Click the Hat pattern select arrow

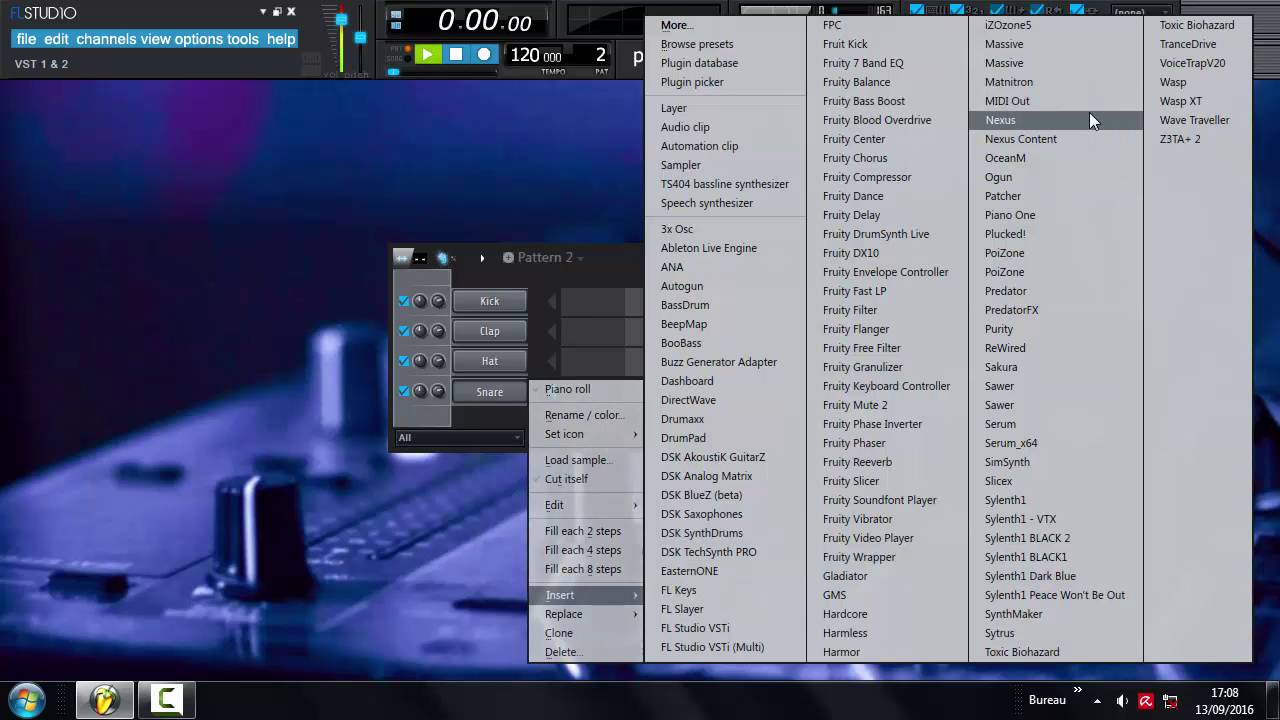551,361
